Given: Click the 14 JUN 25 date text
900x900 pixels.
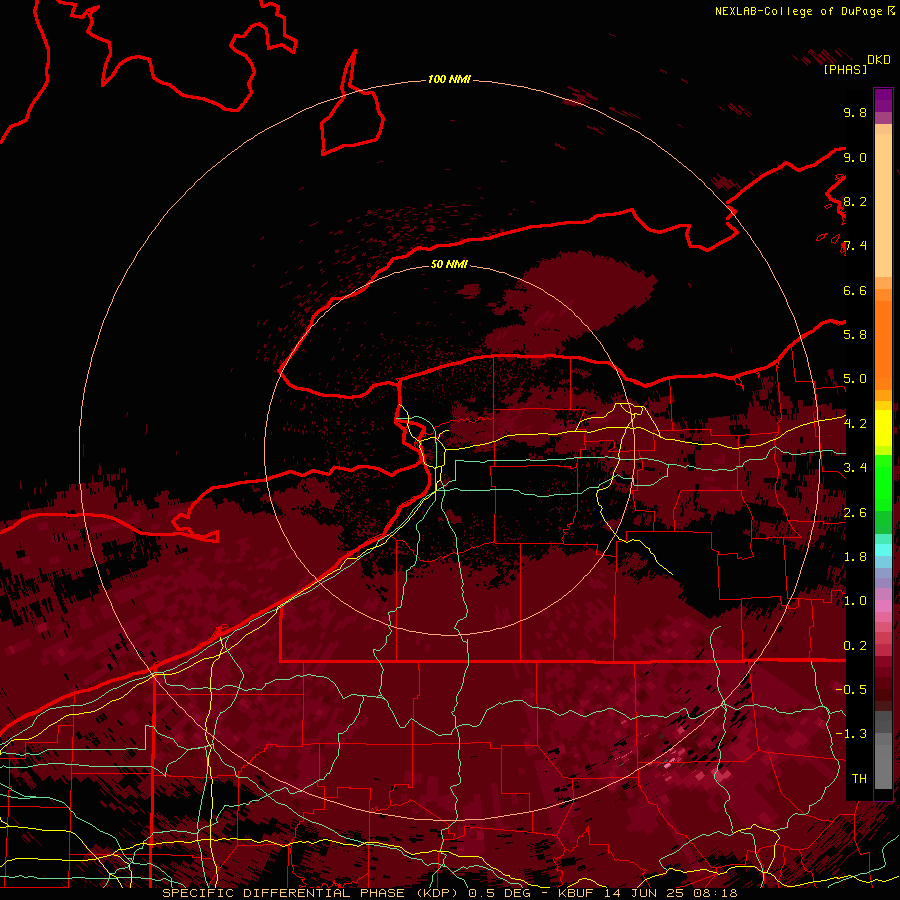Looking at the screenshot, I should (x=643, y=893).
